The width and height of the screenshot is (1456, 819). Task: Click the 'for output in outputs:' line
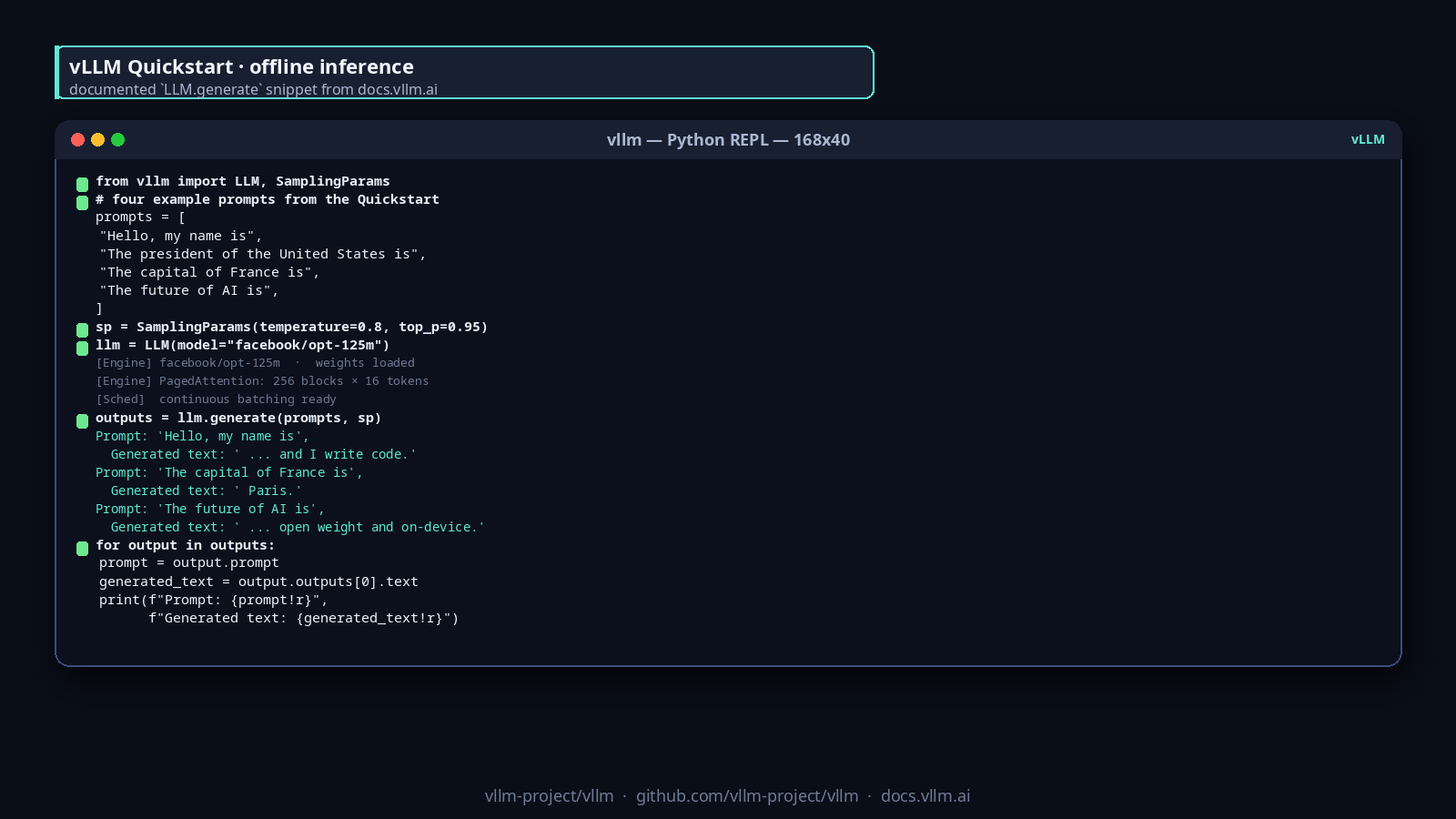point(186,545)
